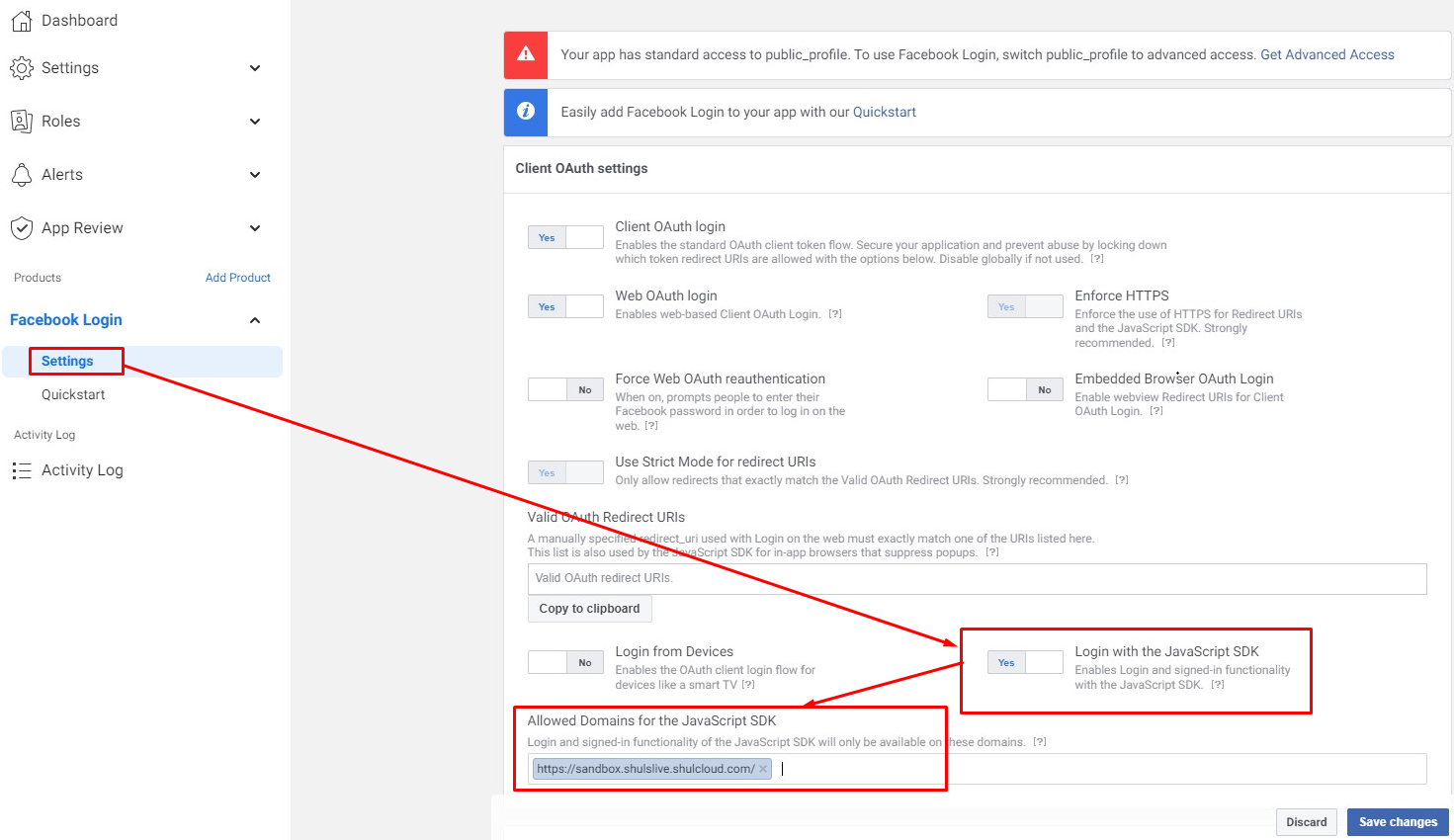Click the Discard button
Viewport: 1454px width, 840px height.
[1307, 822]
